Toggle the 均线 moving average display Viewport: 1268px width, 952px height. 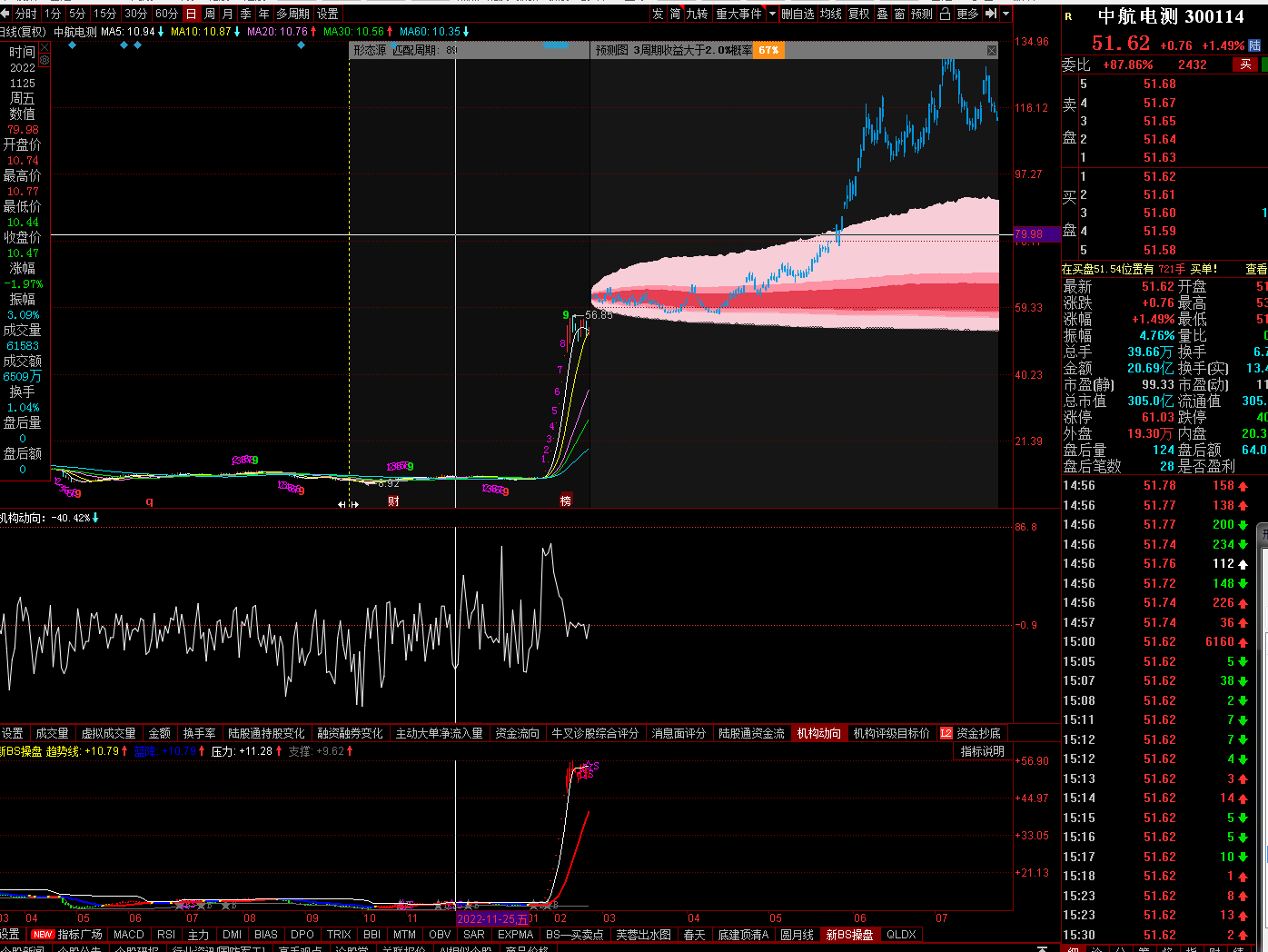tap(831, 14)
